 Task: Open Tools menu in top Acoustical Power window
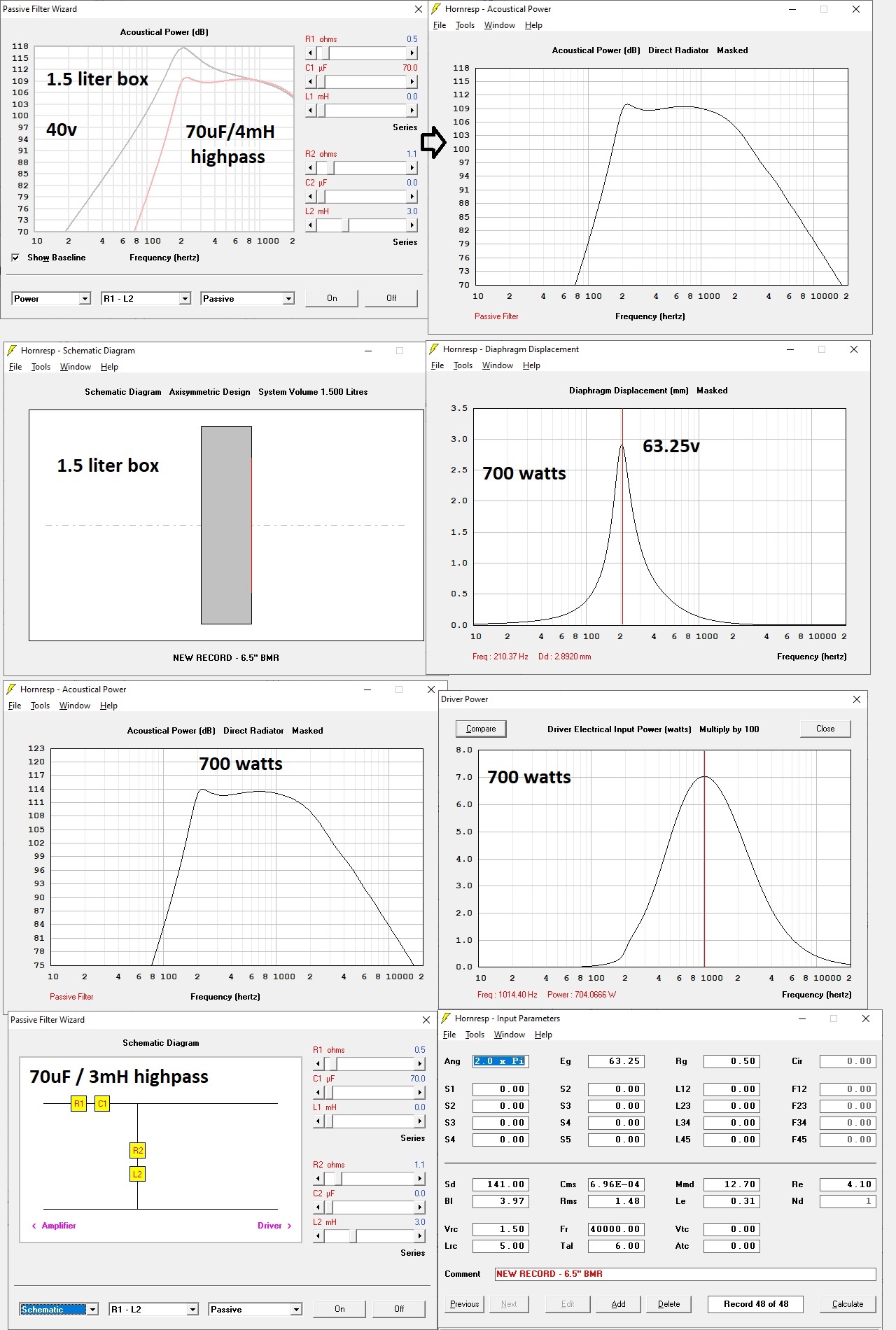click(x=465, y=25)
